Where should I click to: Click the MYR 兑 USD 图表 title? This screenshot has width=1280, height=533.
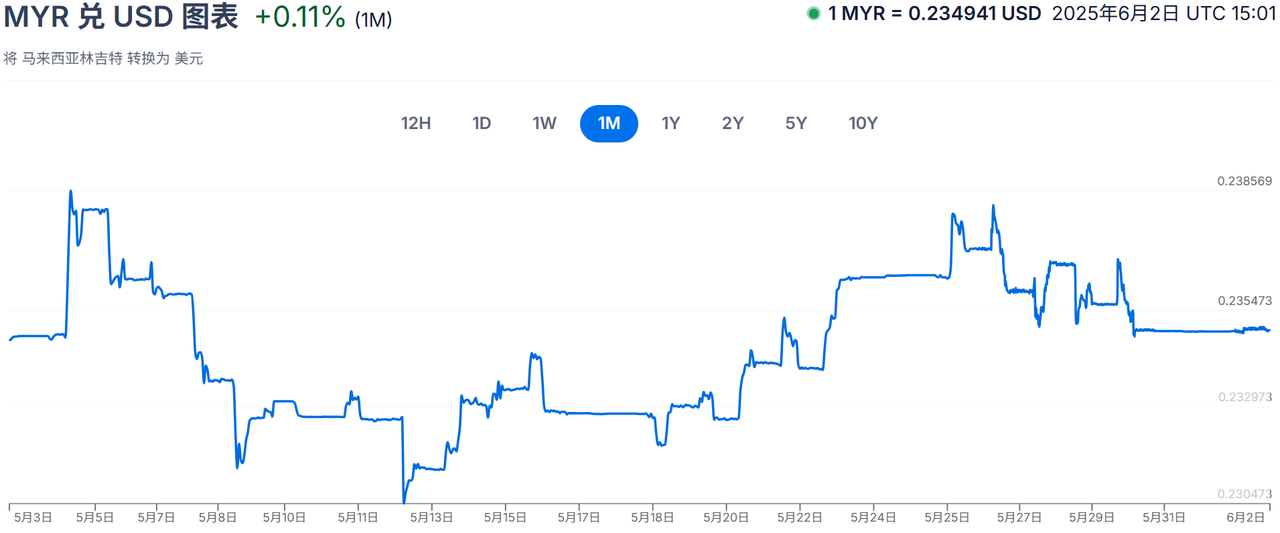pos(122,17)
